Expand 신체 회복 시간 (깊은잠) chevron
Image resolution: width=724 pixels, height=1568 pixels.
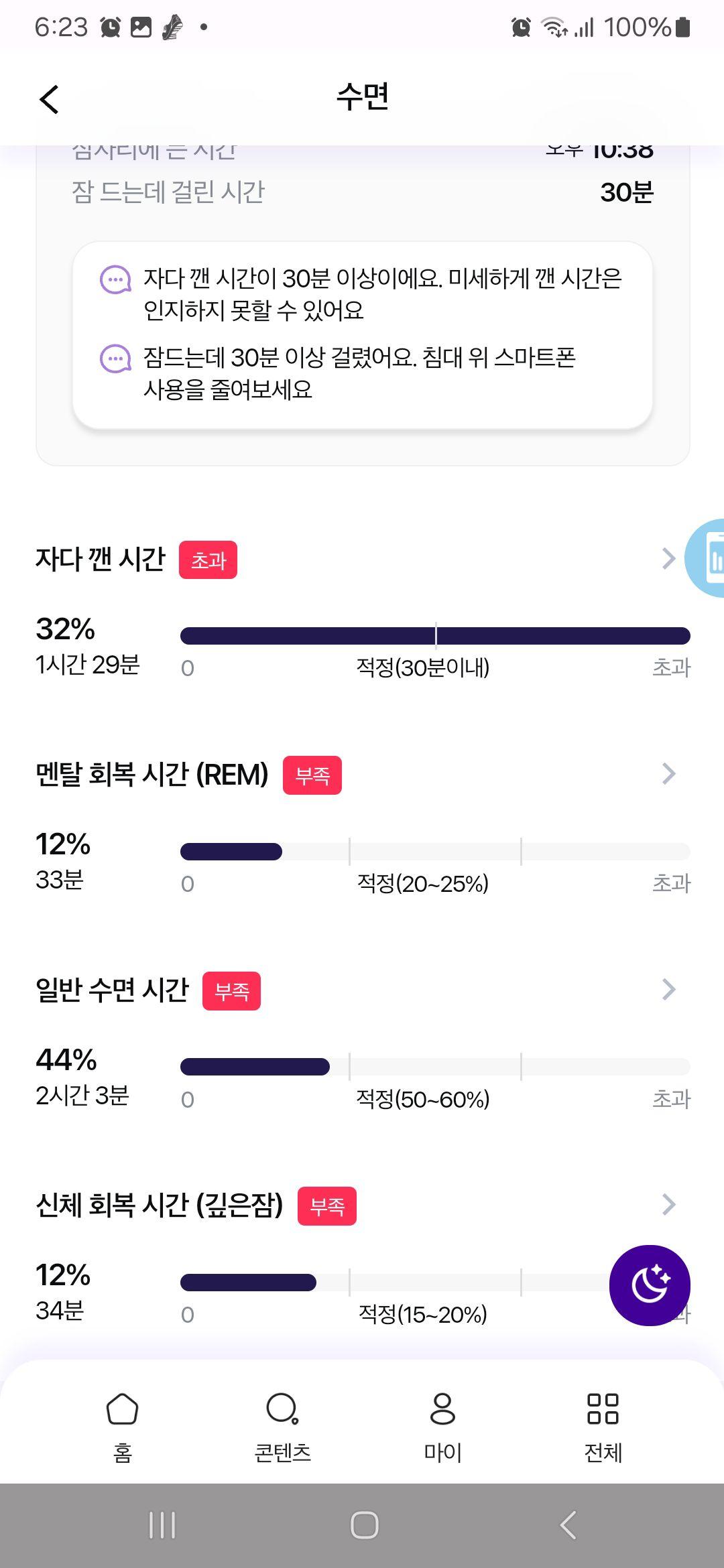click(x=668, y=1204)
